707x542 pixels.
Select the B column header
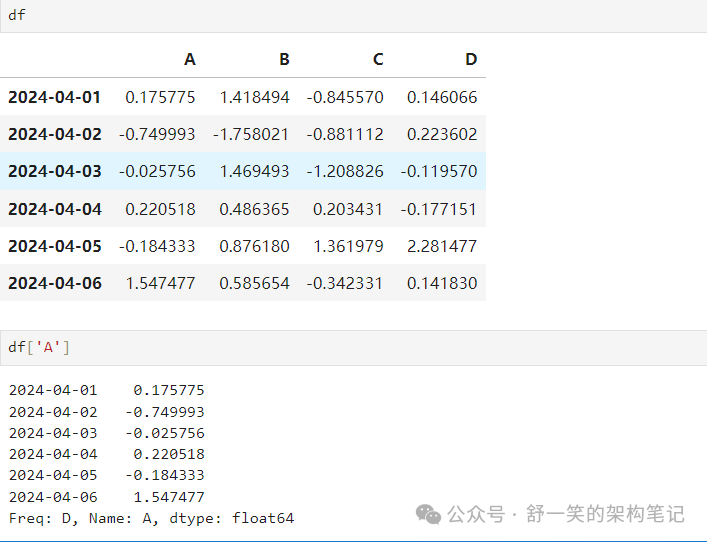click(284, 59)
